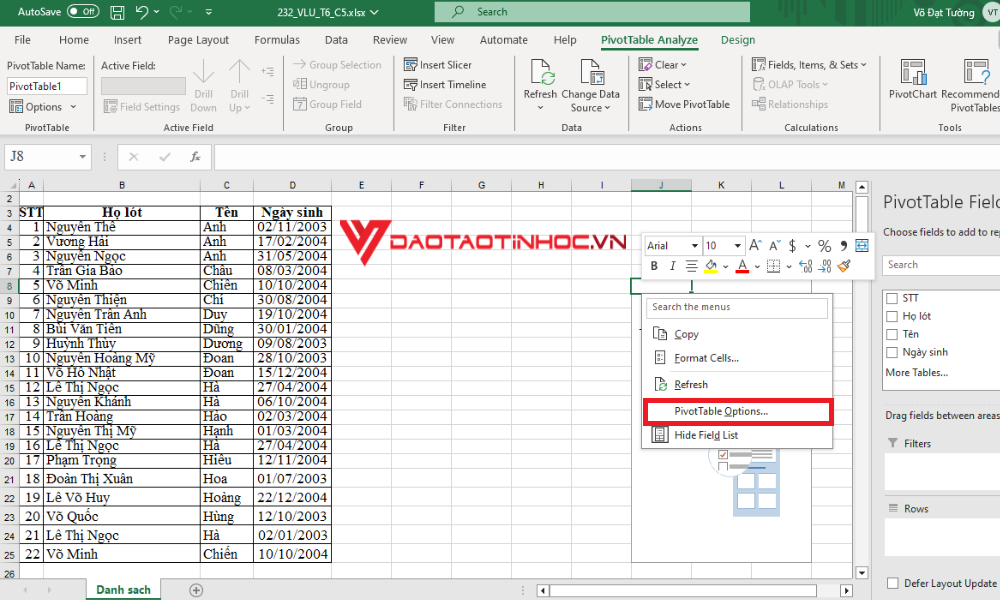Click the Insert Timeline icon
This screenshot has height=600, width=1000.
(411, 85)
